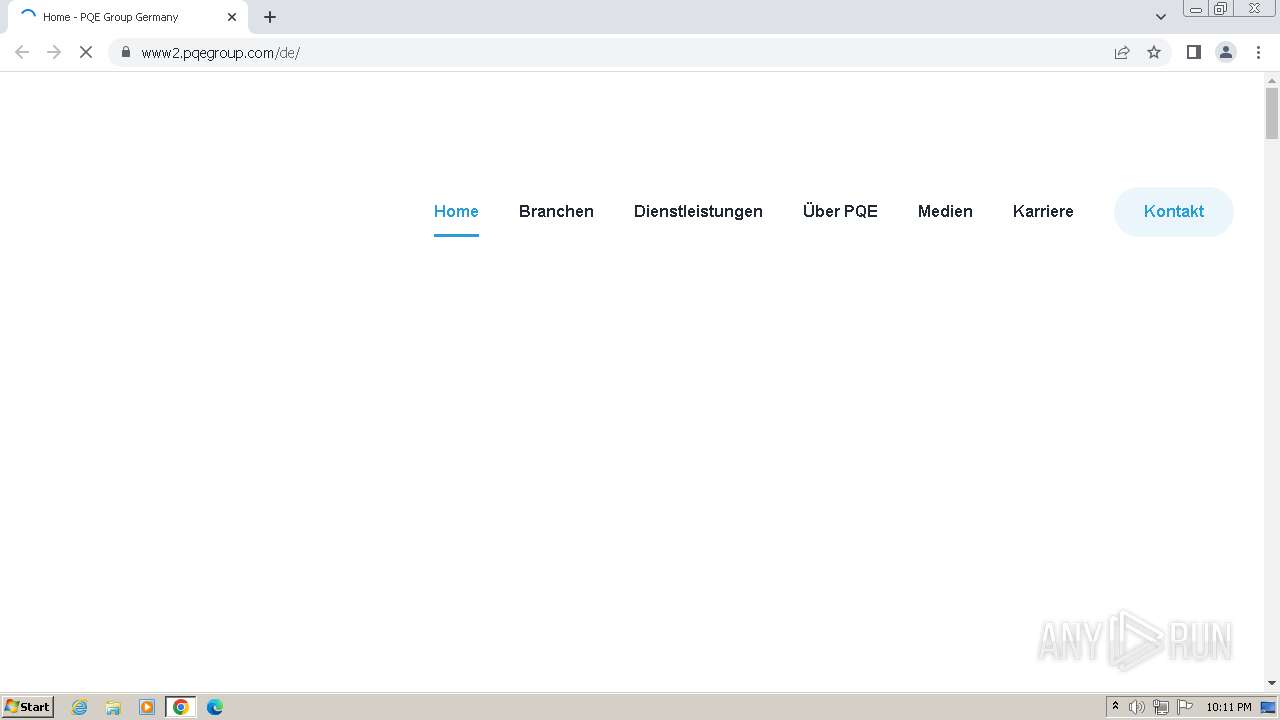
Task: Open a new browser tab
Action: click(x=270, y=17)
